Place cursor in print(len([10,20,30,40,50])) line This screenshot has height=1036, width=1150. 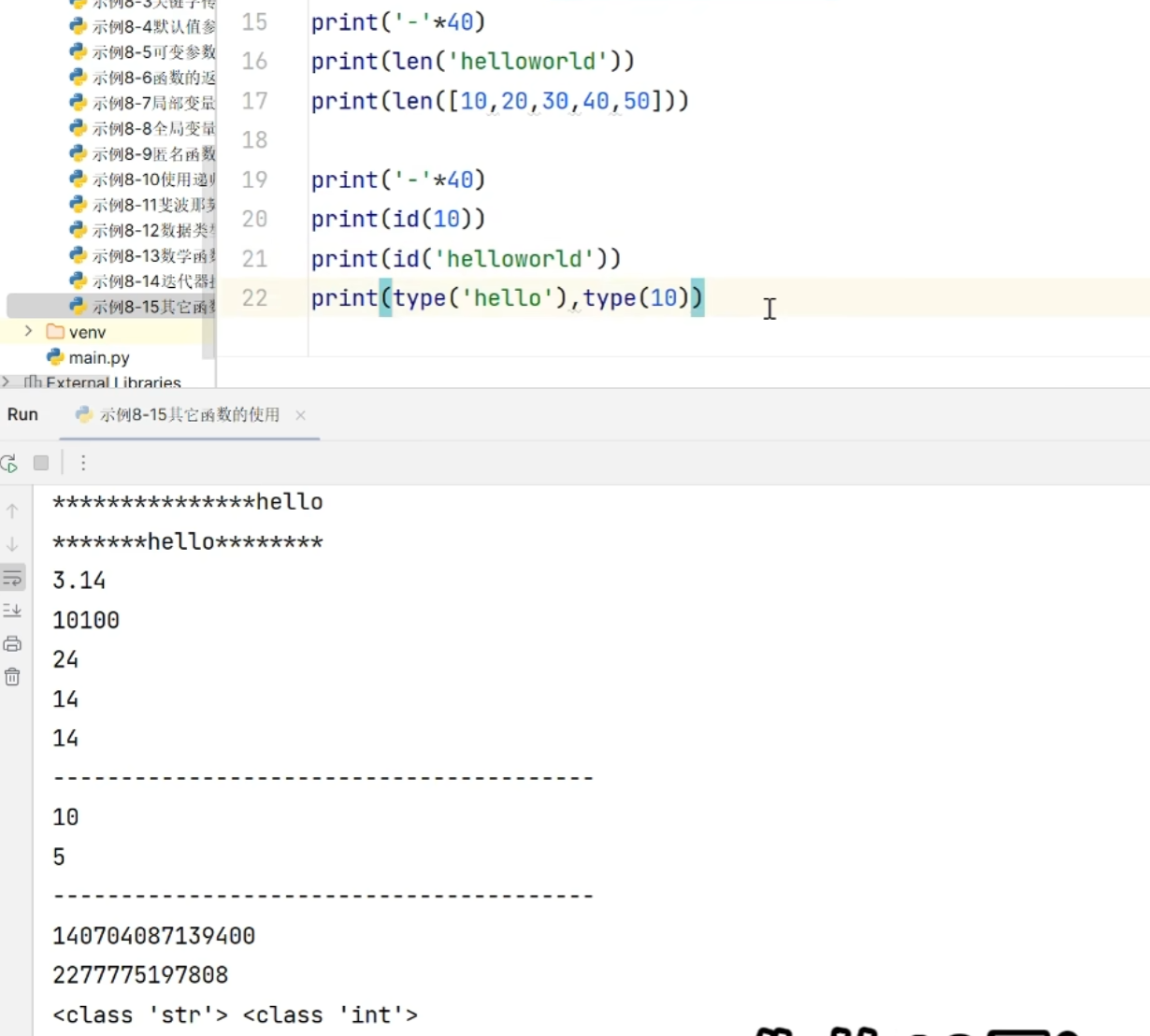500,101
